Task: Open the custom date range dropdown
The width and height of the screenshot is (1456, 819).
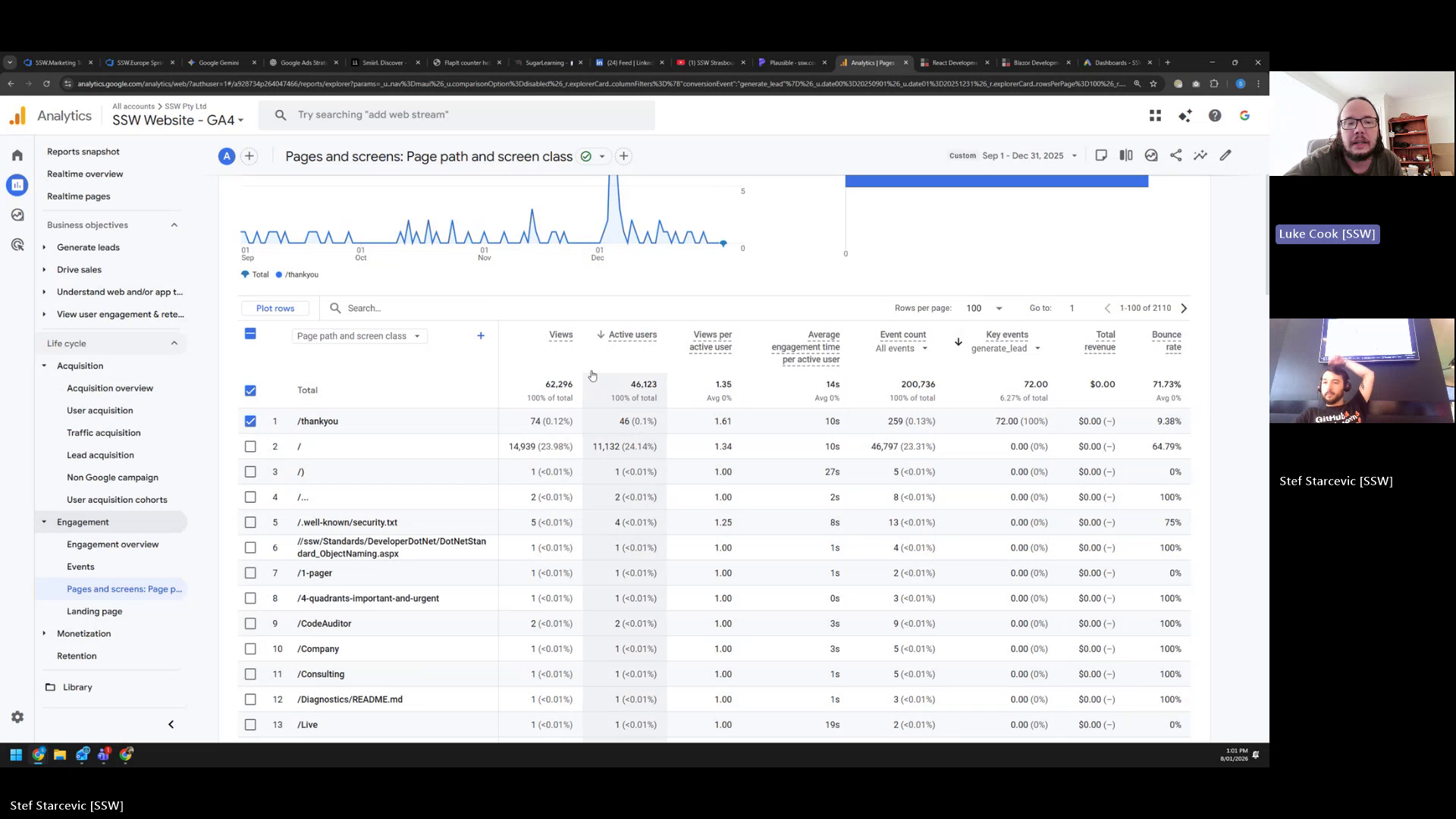Action: point(1028,155)
